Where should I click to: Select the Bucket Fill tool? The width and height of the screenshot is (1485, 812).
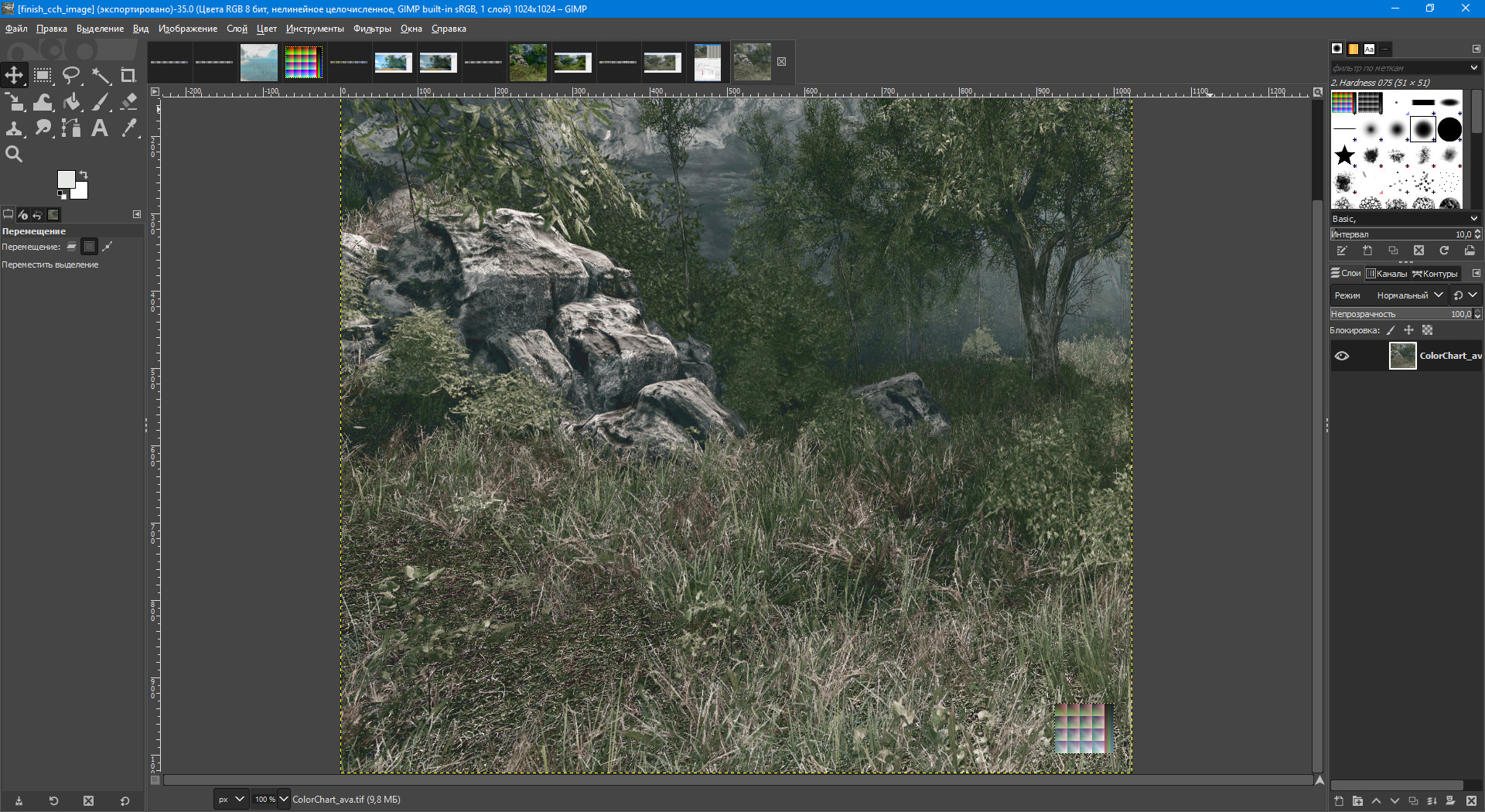72,102
